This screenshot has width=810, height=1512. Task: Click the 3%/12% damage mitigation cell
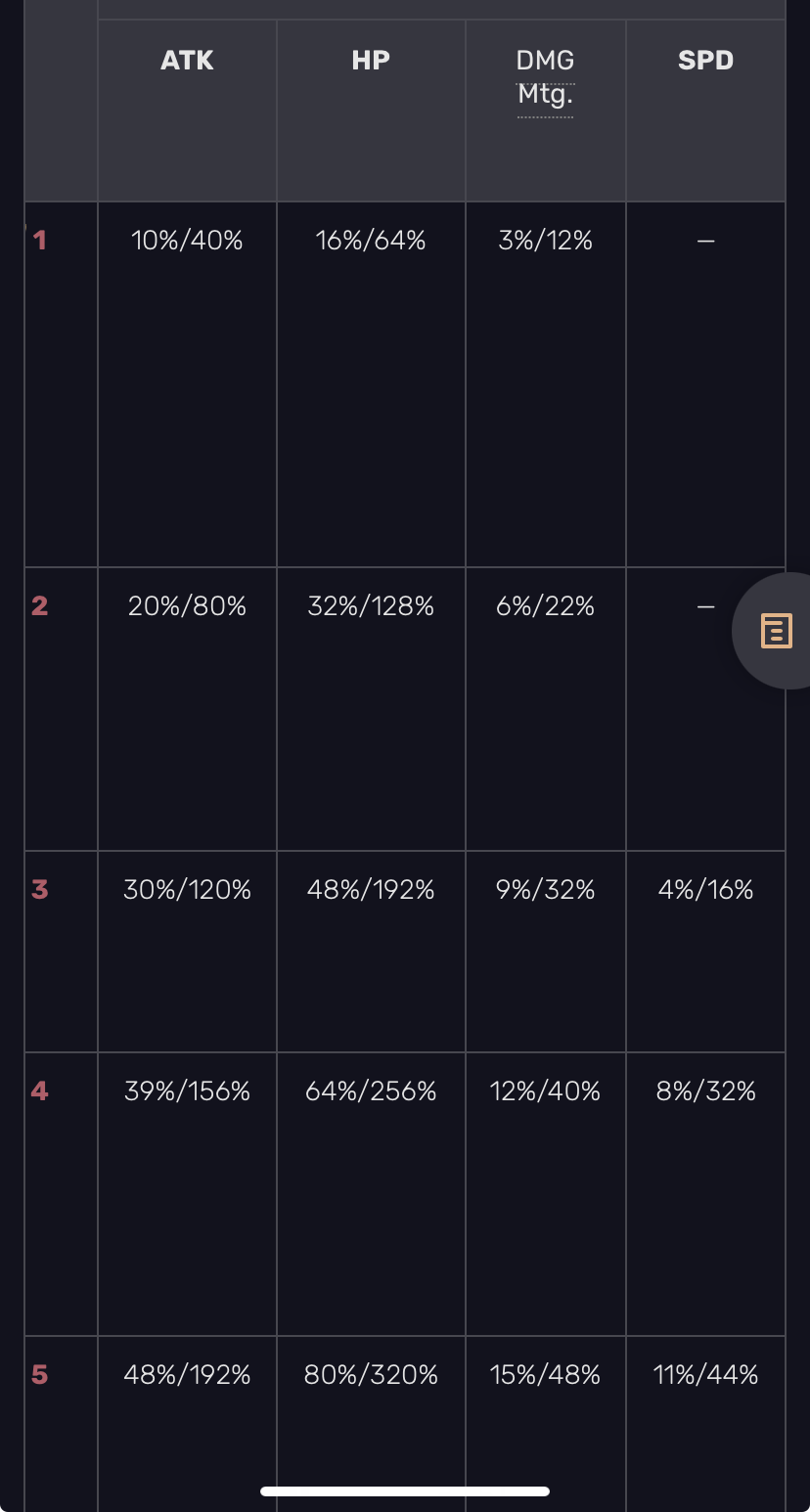[x=545, y=241]
